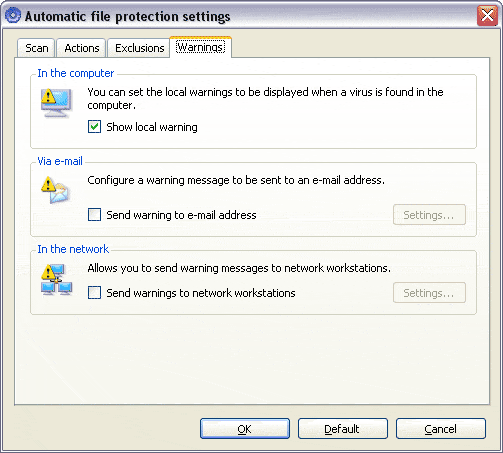Viewport: 503px width, 453px height.
Task: Switch to the Scan tab
Action: (36, 48)
